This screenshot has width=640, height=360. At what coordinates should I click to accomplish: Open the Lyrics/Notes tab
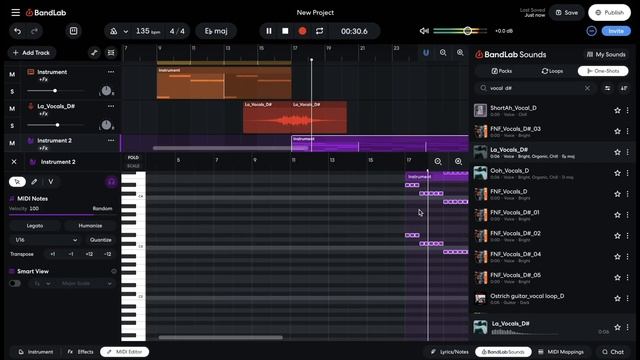click(x=449, y=352)
